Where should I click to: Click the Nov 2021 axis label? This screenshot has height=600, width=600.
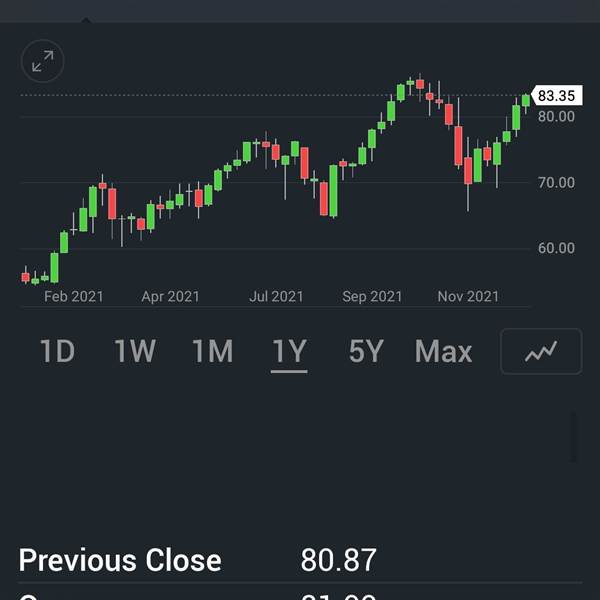(x=468, y=297)
